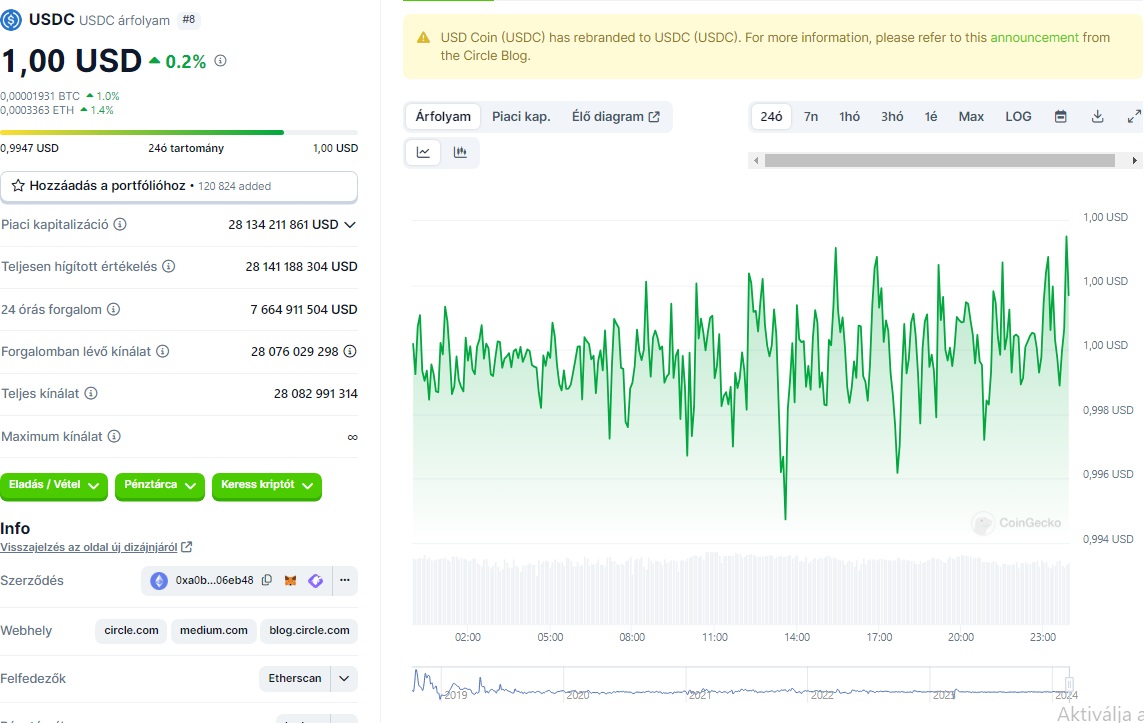The height and width of the screenshot is (723, 1144).
Task: Switch to line chart view icon
Action: pyautogui.click(x=423, y=152)
